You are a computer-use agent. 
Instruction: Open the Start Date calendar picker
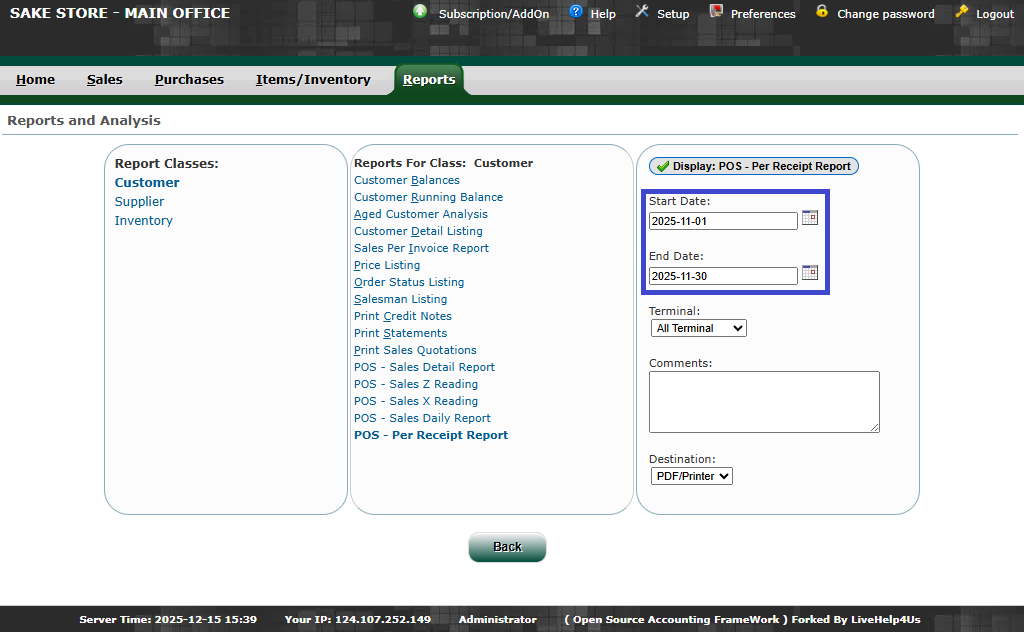click(810, 218)
